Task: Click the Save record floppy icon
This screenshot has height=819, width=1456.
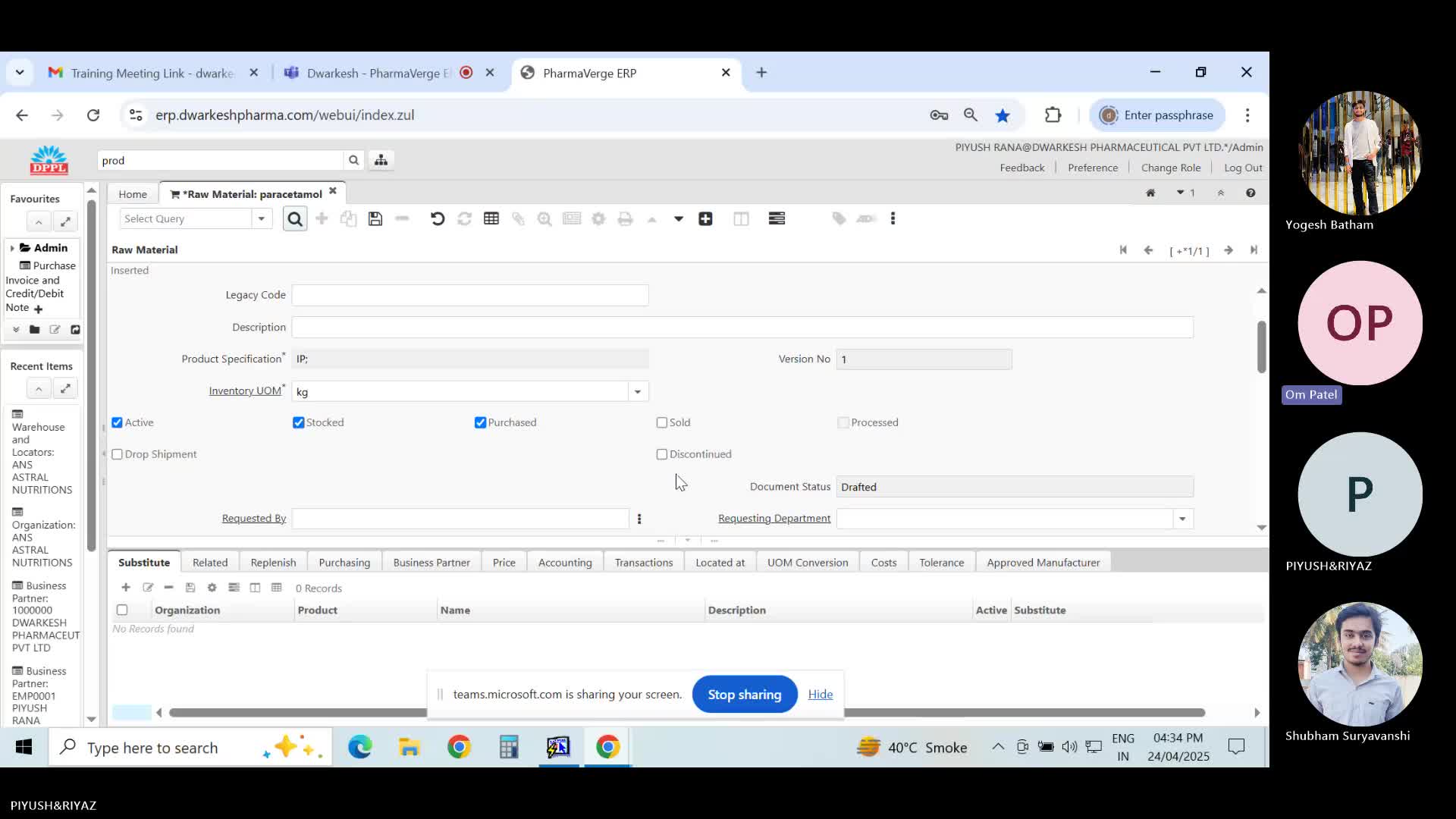Action: click(375, 219)
